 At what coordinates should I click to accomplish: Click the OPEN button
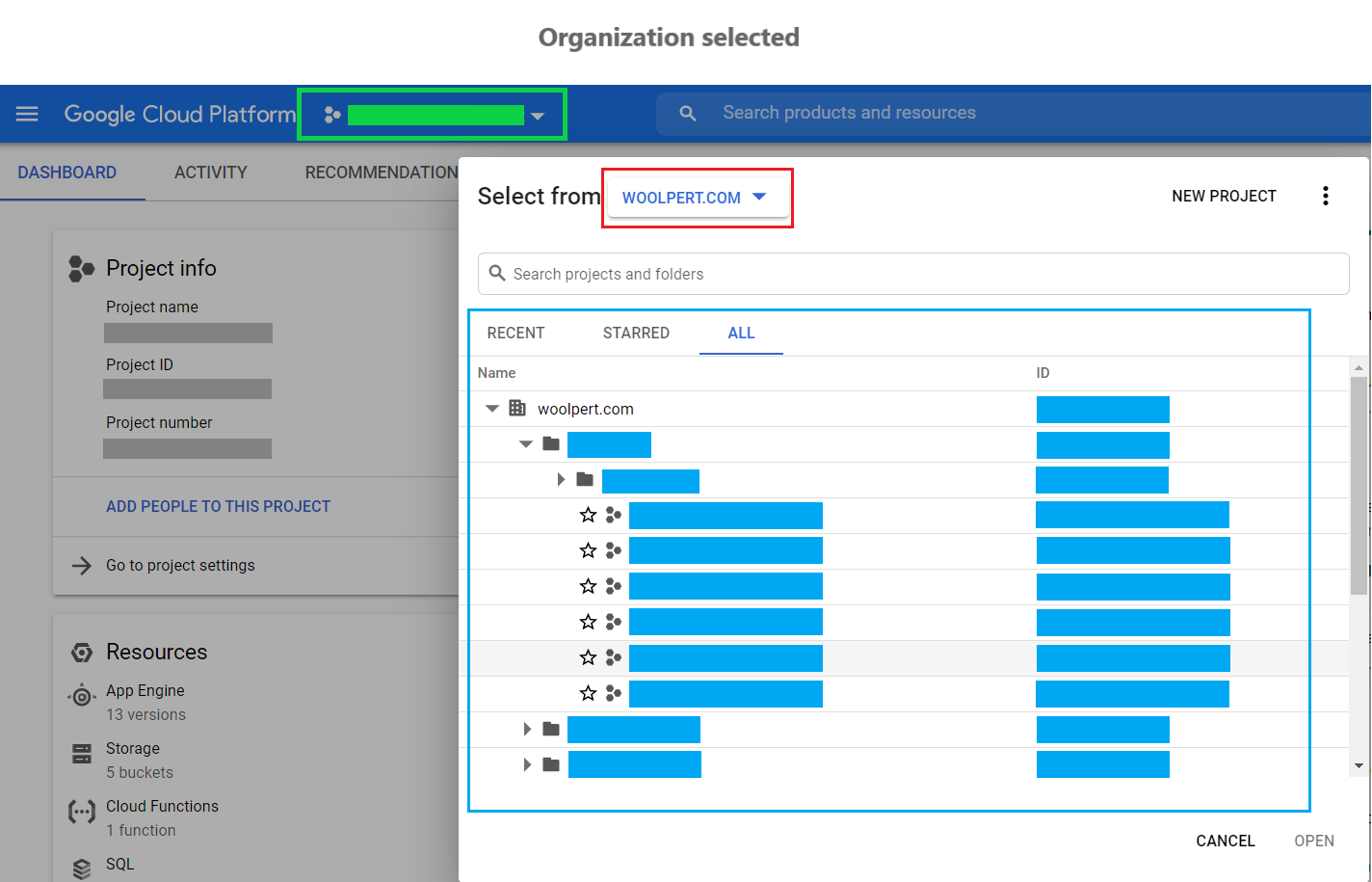click(1314, 842)
